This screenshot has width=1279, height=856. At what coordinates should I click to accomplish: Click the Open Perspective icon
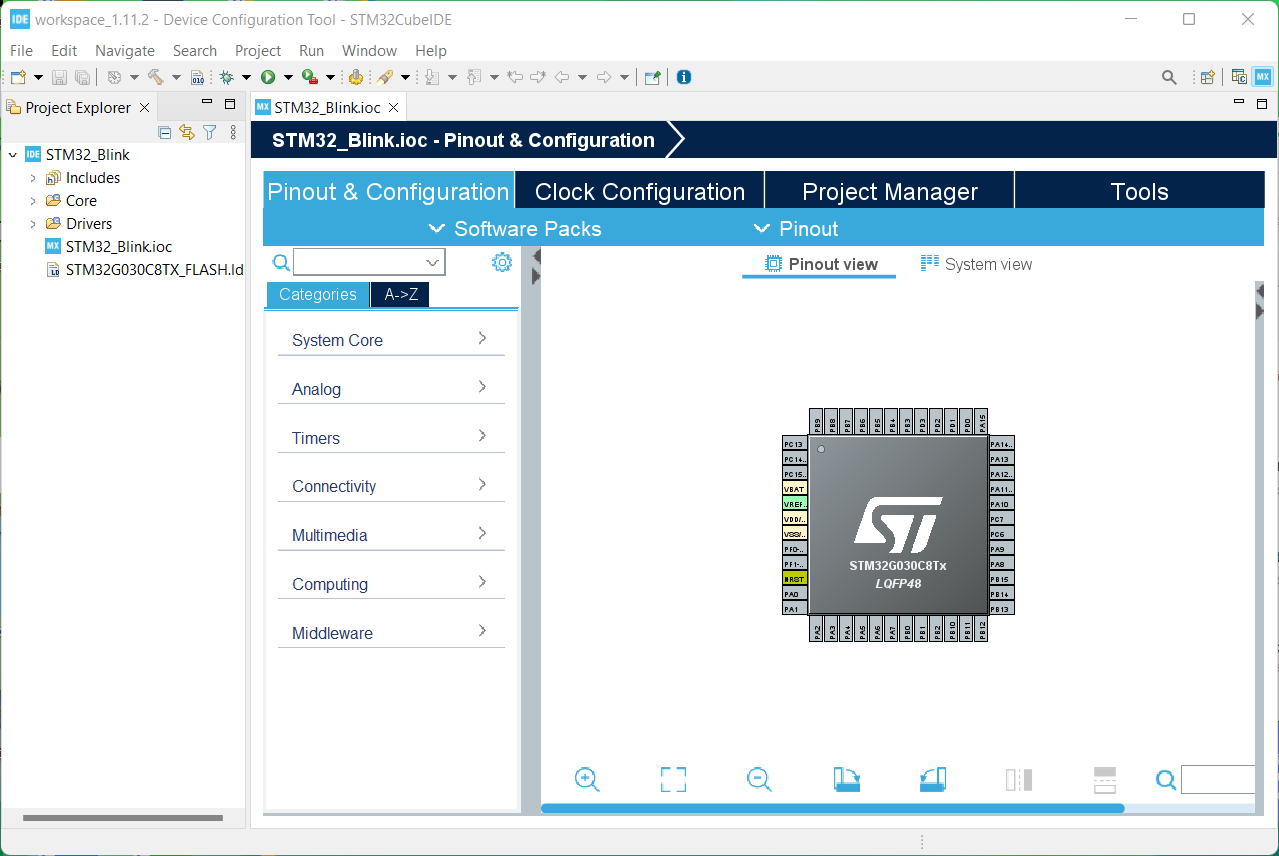coord(1208,77)
